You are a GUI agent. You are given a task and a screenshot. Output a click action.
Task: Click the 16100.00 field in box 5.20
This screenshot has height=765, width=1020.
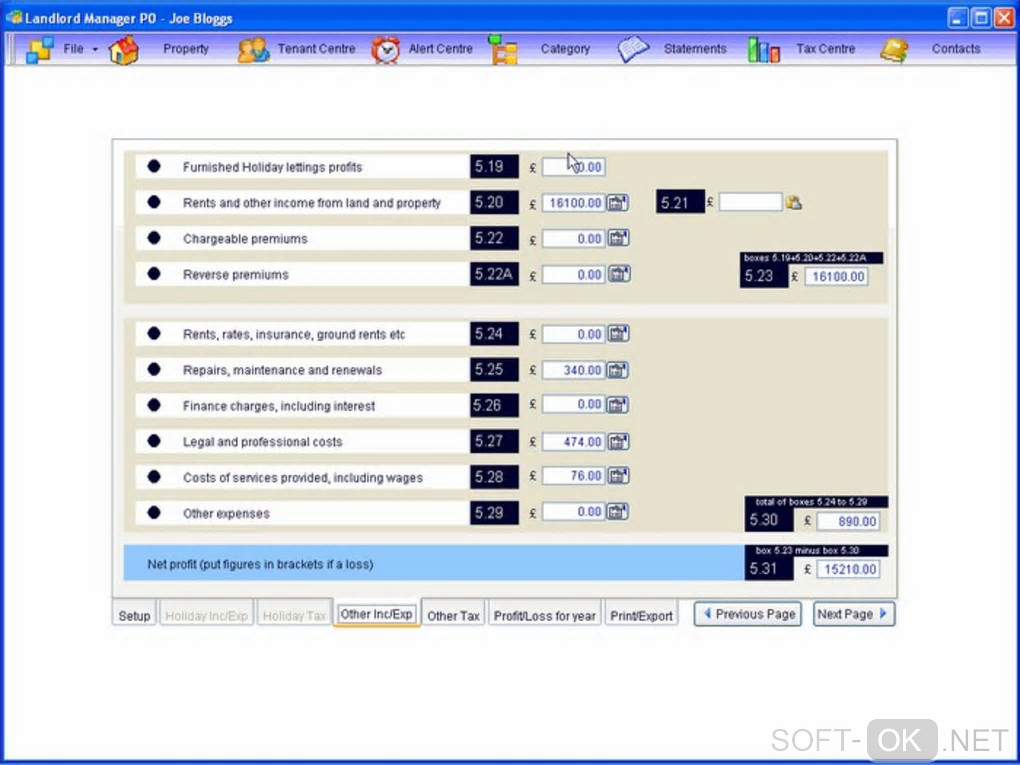[574, 203]
